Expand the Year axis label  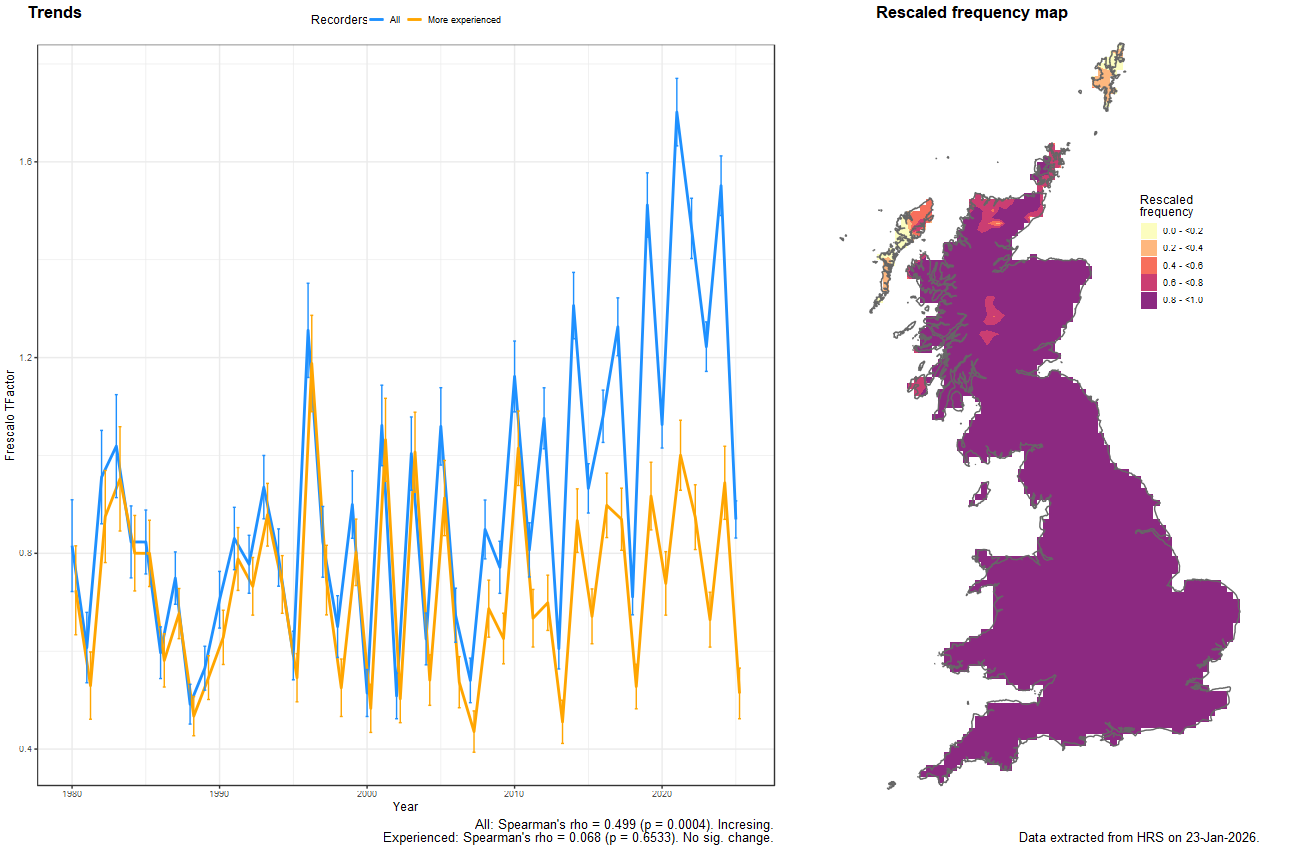pyautogui.click(x=406, y=807)
